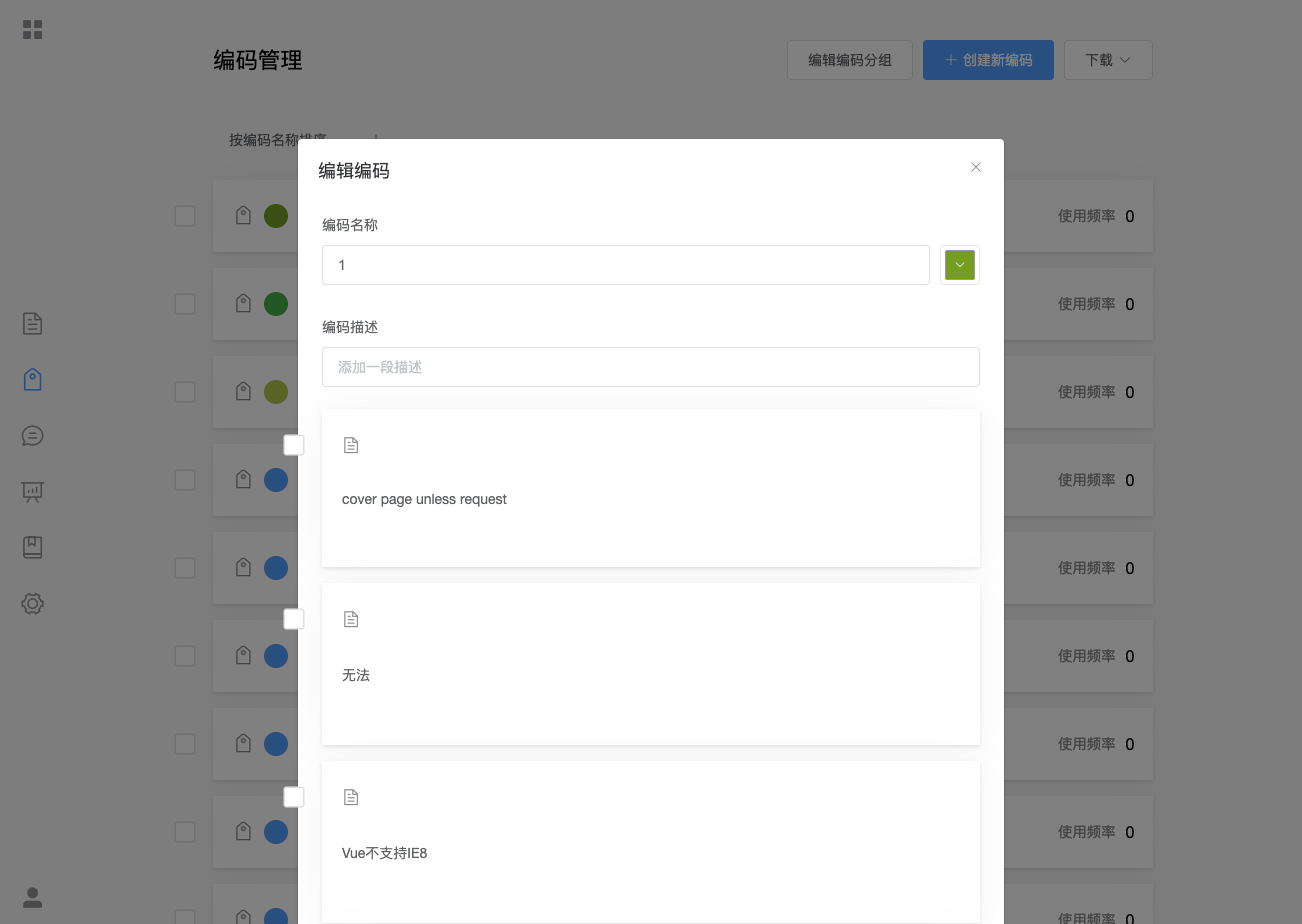Click the 编码管理 page heading
Viewport: 1302px width, 924px height.
(x=258, y=60)
